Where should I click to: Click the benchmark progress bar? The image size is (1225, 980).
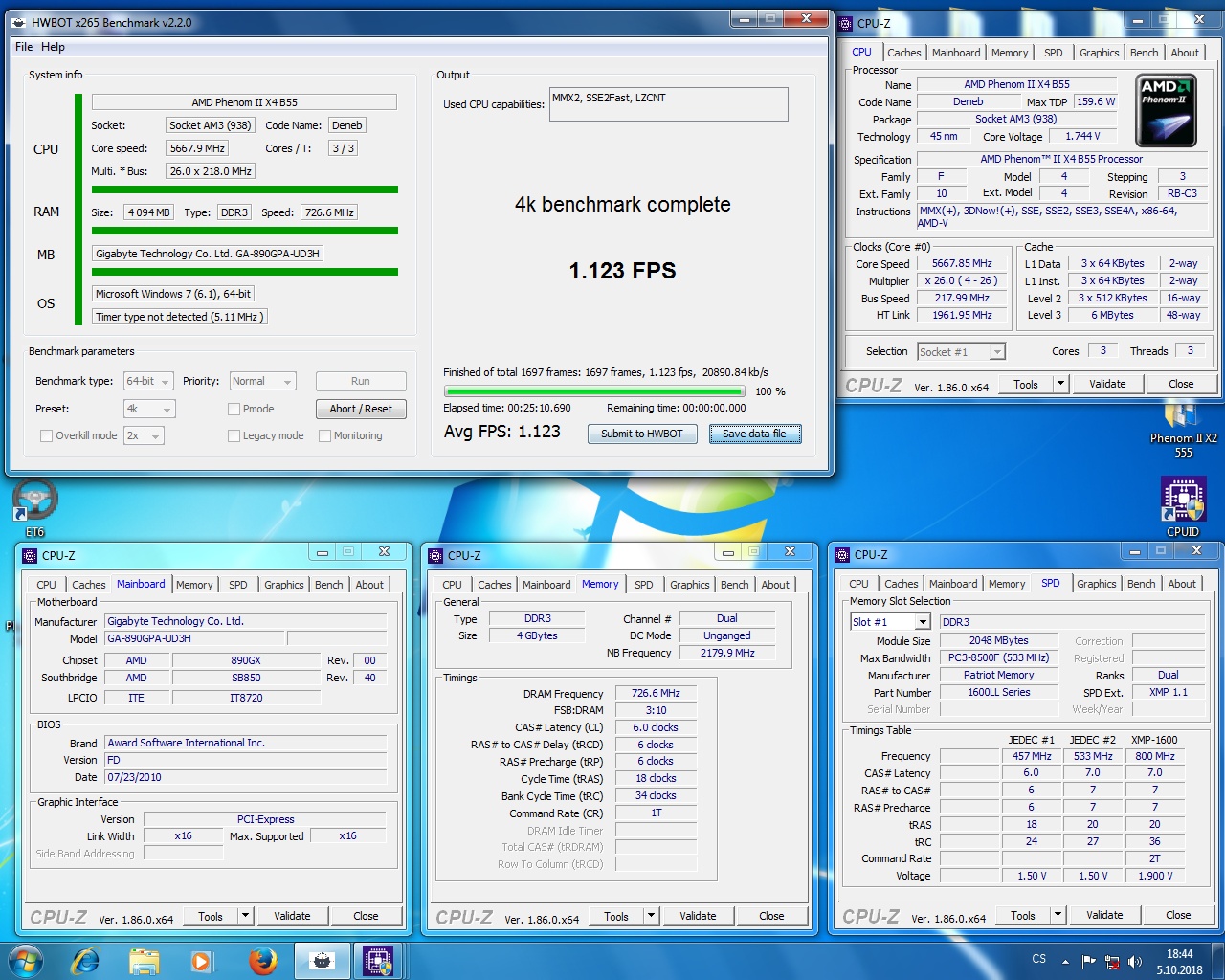(594, 391)
